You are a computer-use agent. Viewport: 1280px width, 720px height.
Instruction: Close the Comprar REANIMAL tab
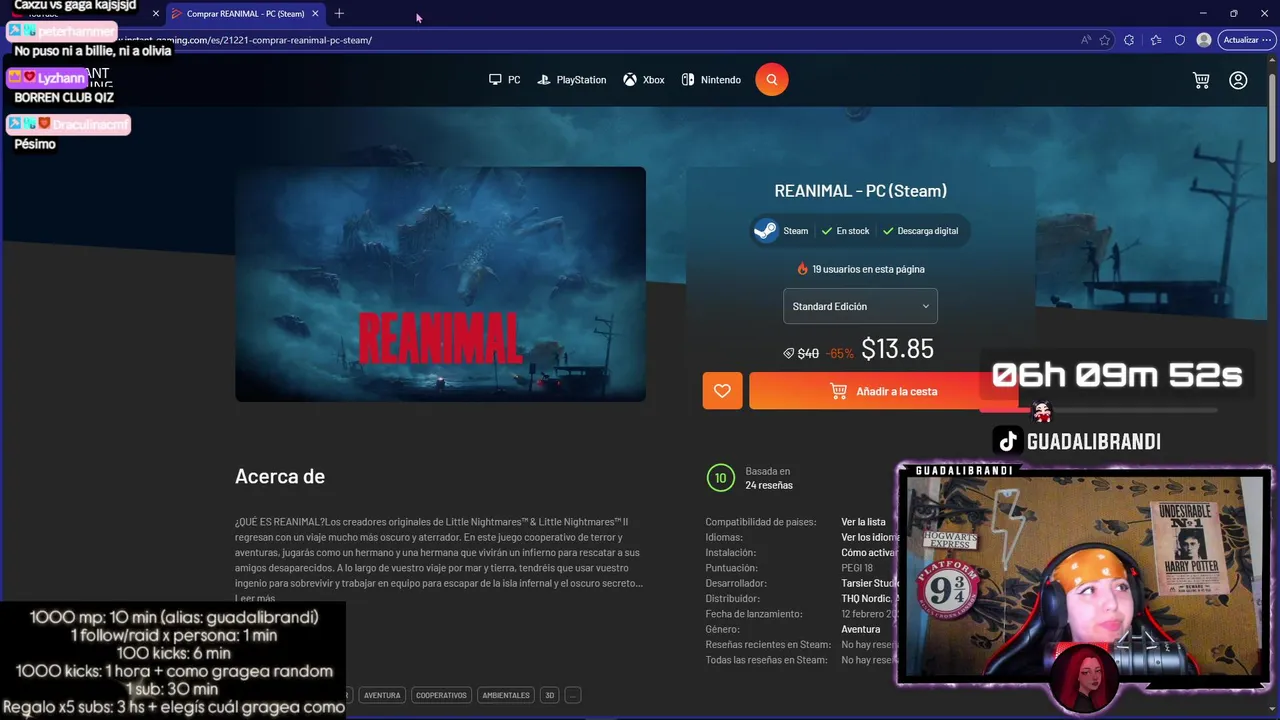pyautogui.click(x=315, y=13)
